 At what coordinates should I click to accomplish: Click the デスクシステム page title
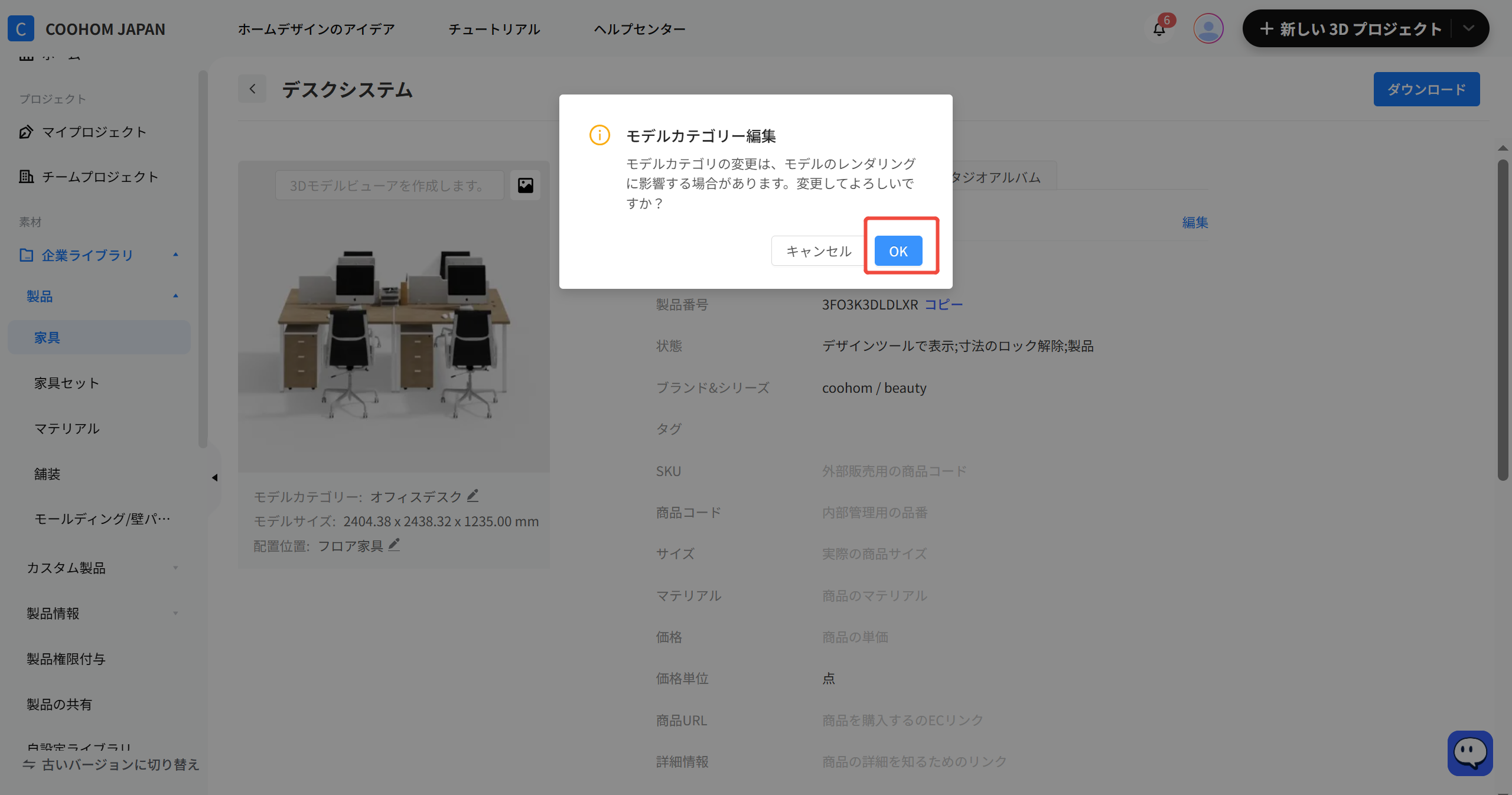click(x=347, y=89)
